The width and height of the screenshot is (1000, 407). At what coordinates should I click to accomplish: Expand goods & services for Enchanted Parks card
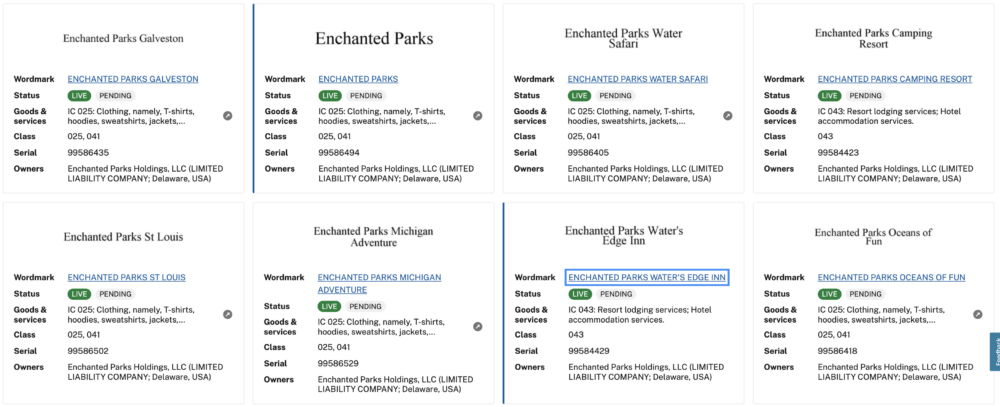478,116
